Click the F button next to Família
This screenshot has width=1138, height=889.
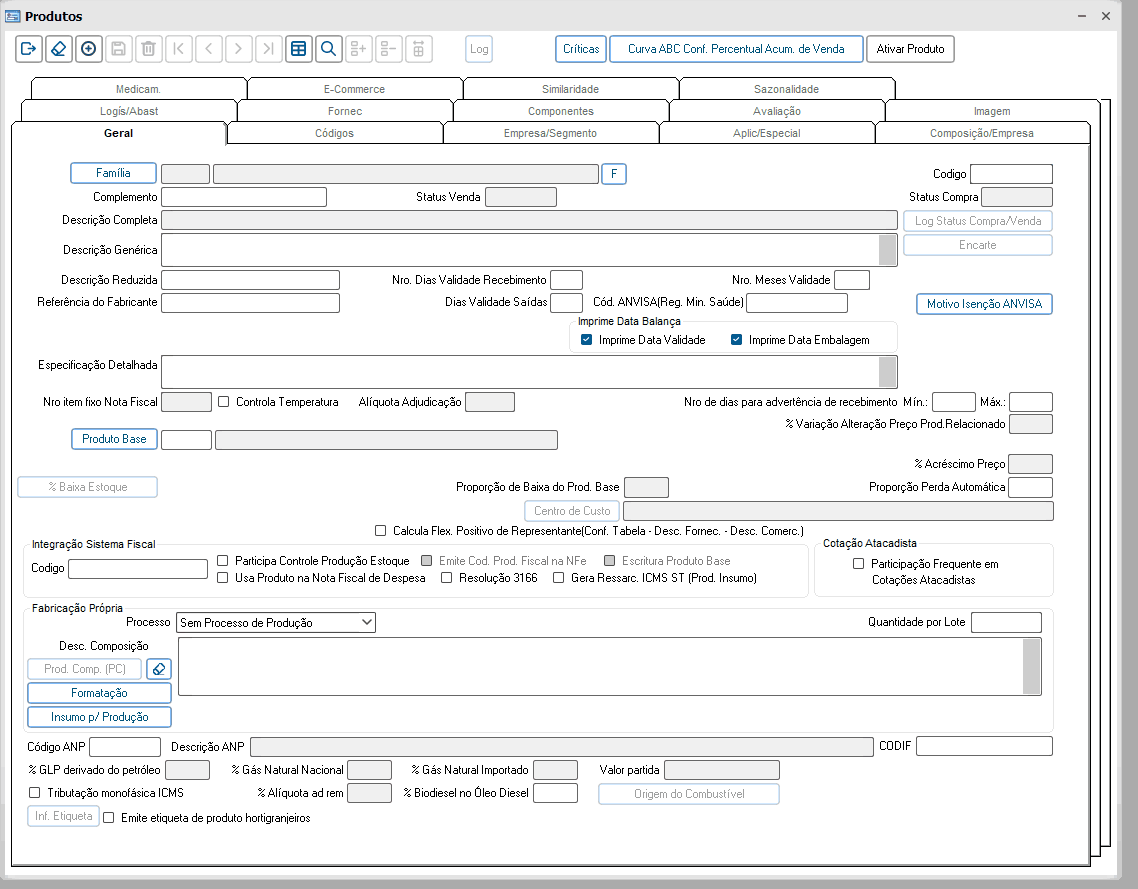[x=614, y=174]
